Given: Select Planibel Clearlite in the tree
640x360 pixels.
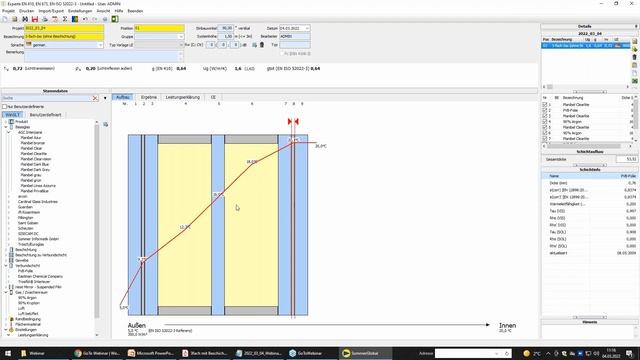Looking at the screenshot, I should [34, 153].
